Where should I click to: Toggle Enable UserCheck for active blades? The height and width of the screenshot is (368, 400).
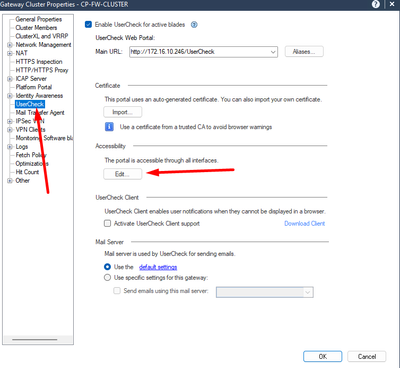coord(88,24)
